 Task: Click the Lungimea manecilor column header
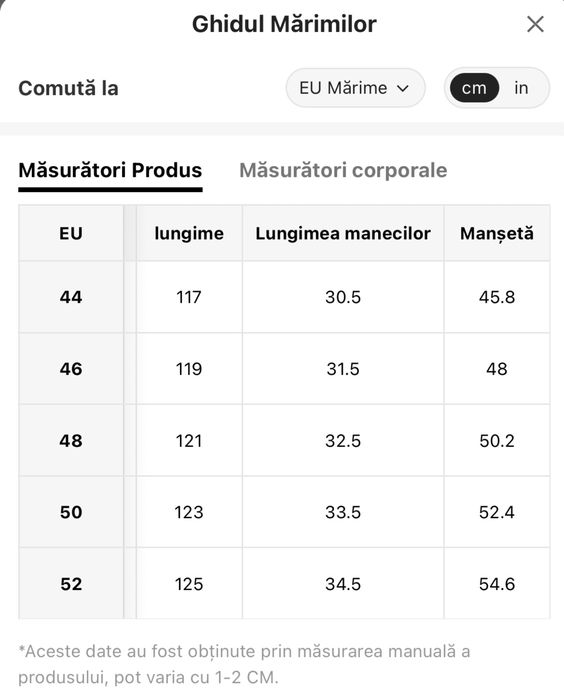pos(343,233)
